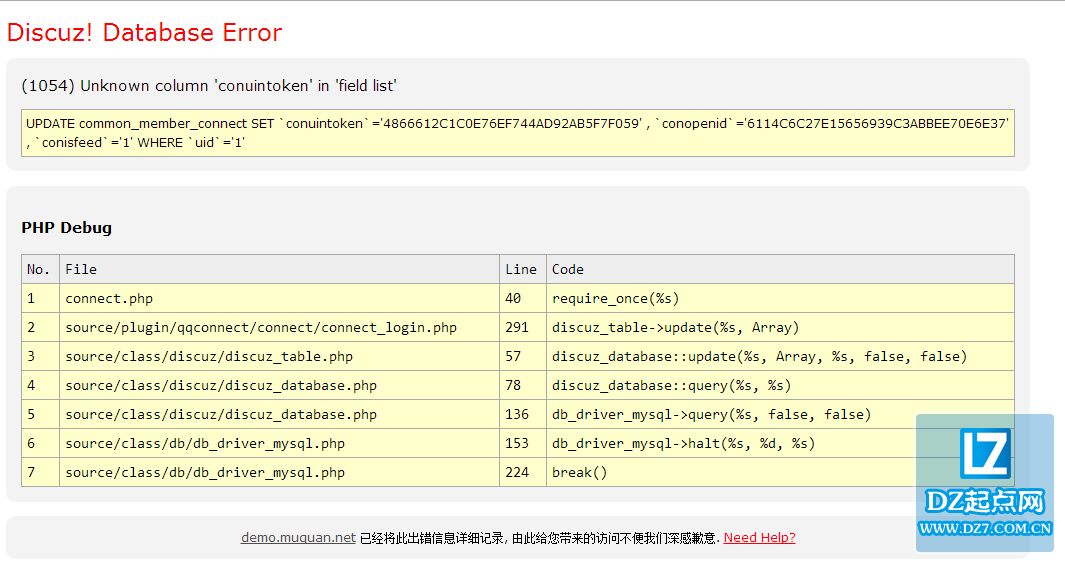The image size is (1065, 564).
Task: Click line number 57 cell
Action: pos(523,356)
